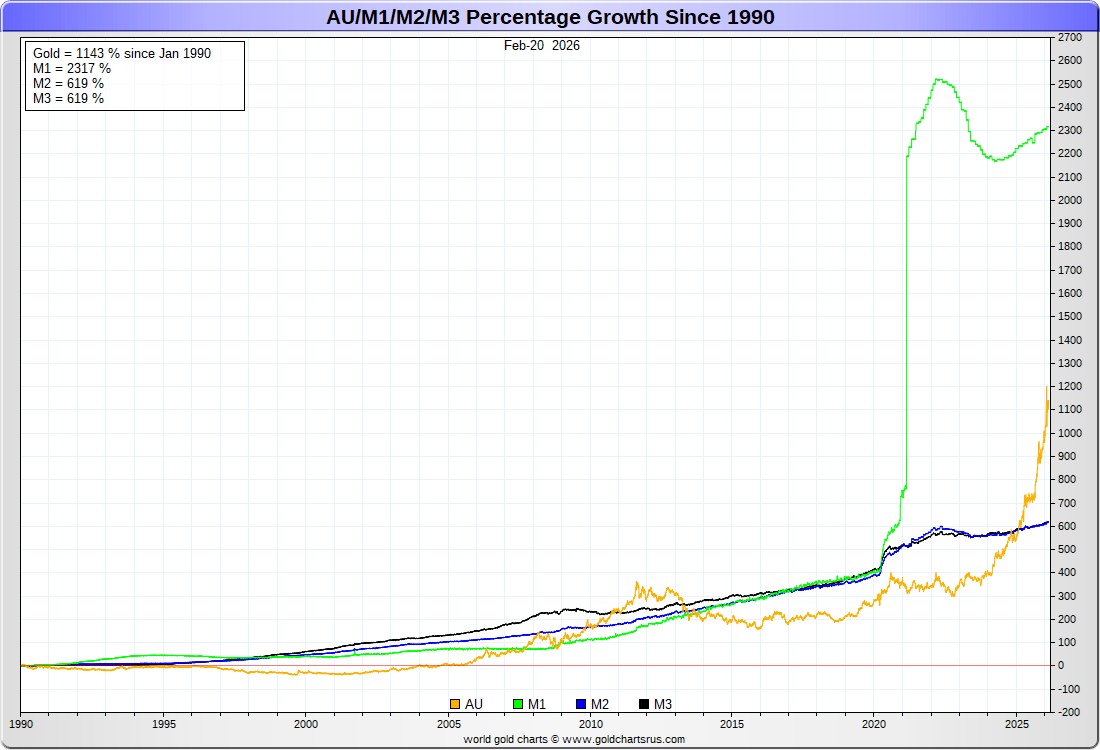Click the Feb-20 2026 date label

pyautogui.click(x=542, y=46)
